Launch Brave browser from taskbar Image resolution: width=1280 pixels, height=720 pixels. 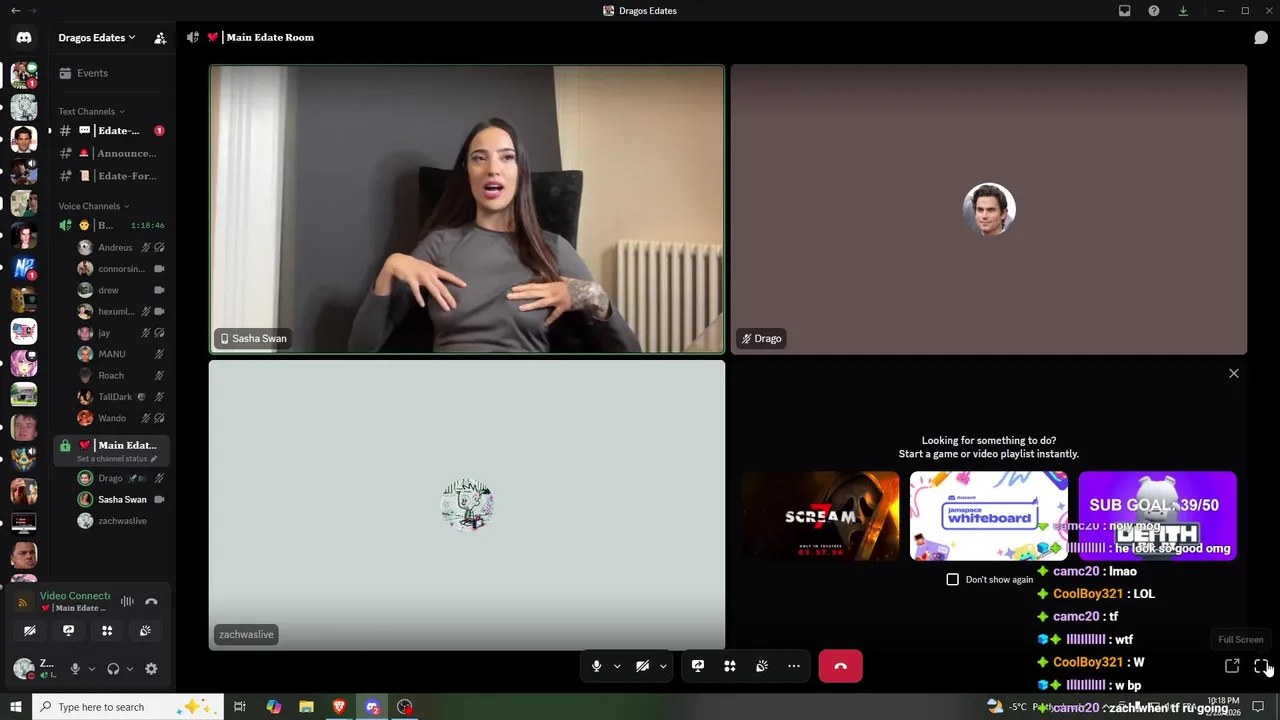click(x=339, y=707)
